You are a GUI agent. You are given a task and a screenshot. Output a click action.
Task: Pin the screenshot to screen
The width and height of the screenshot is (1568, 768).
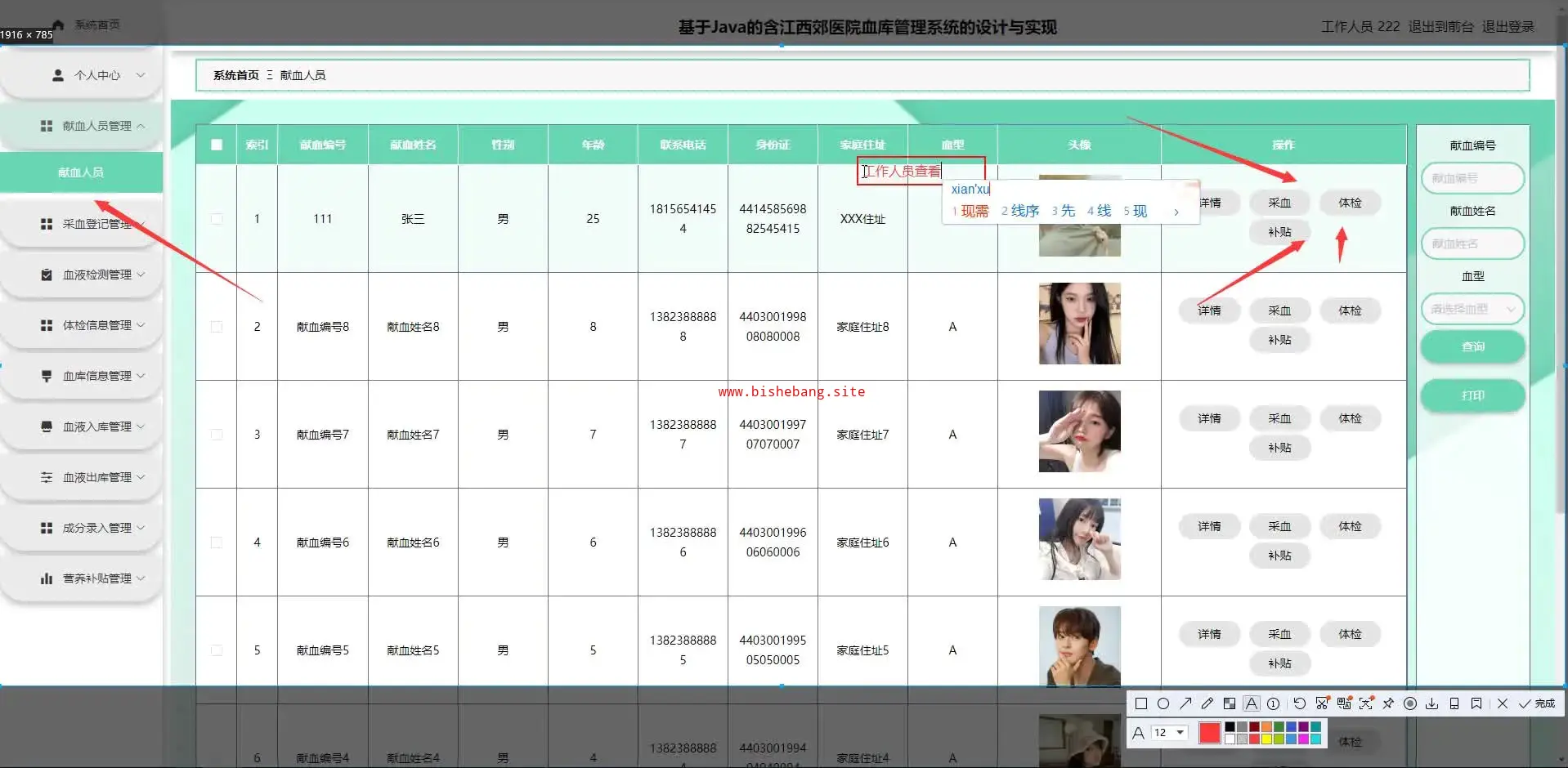pos(1388,703)
